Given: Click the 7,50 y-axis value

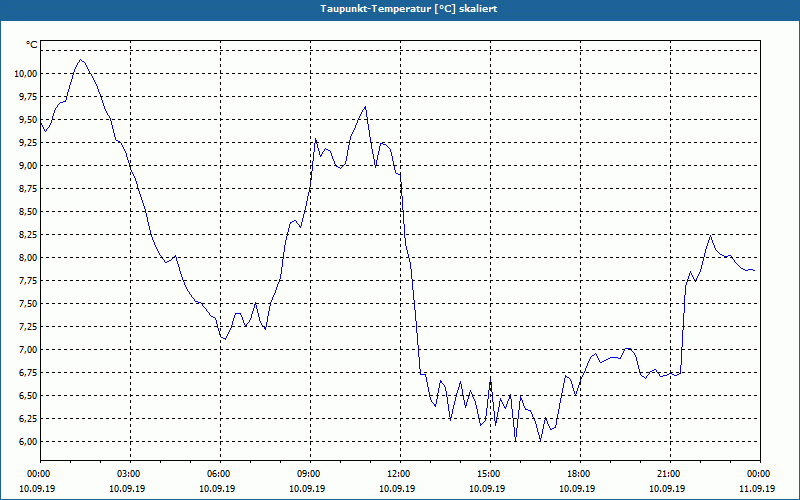Looking at the screenshot, I should (27, 303).
